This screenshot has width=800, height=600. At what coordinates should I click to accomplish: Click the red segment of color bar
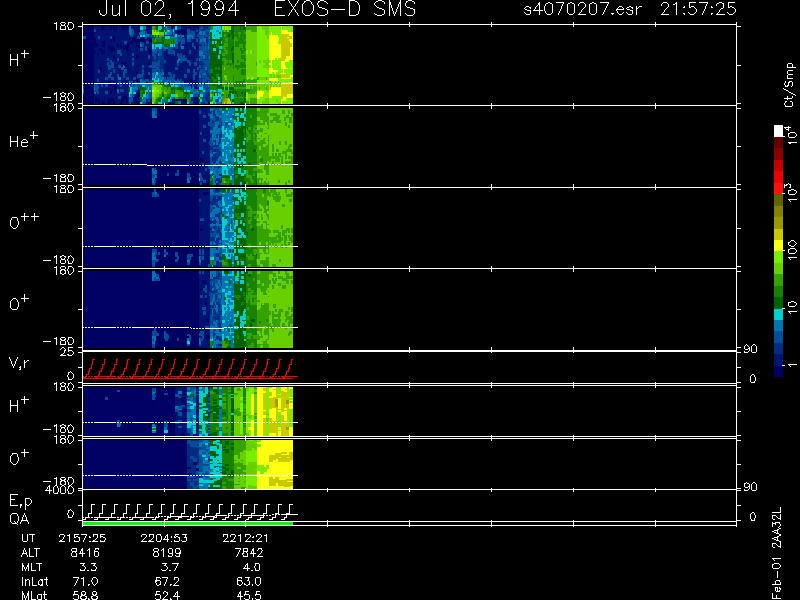pyautogui.click(x=779, y=177)
